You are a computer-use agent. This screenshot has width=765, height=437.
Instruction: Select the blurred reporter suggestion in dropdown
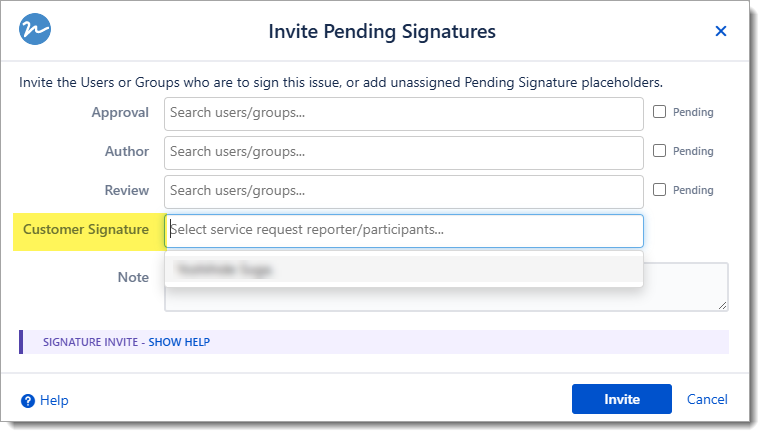click(403, 269)
